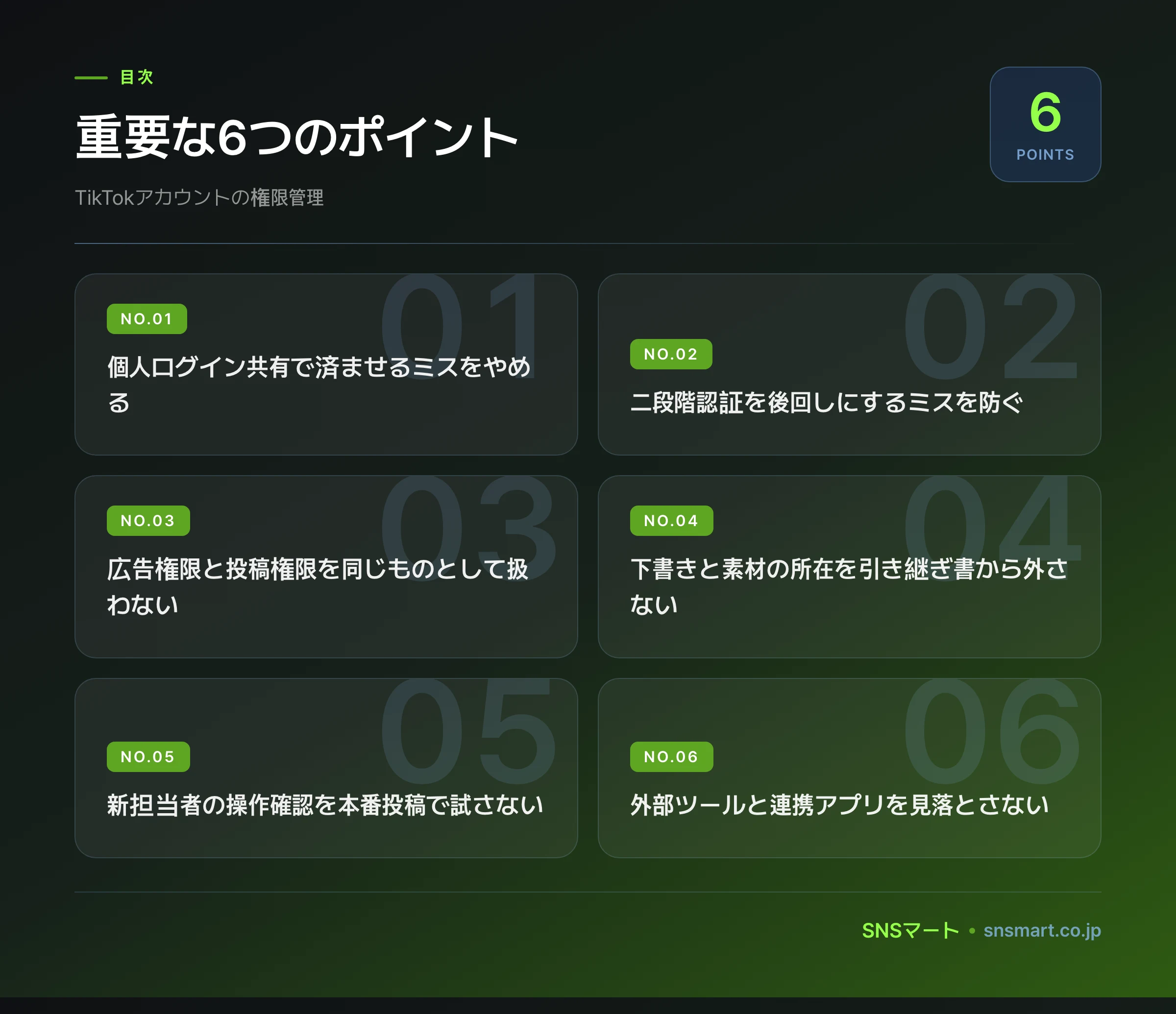Click the 目次 section label

[x=137, y=77]
